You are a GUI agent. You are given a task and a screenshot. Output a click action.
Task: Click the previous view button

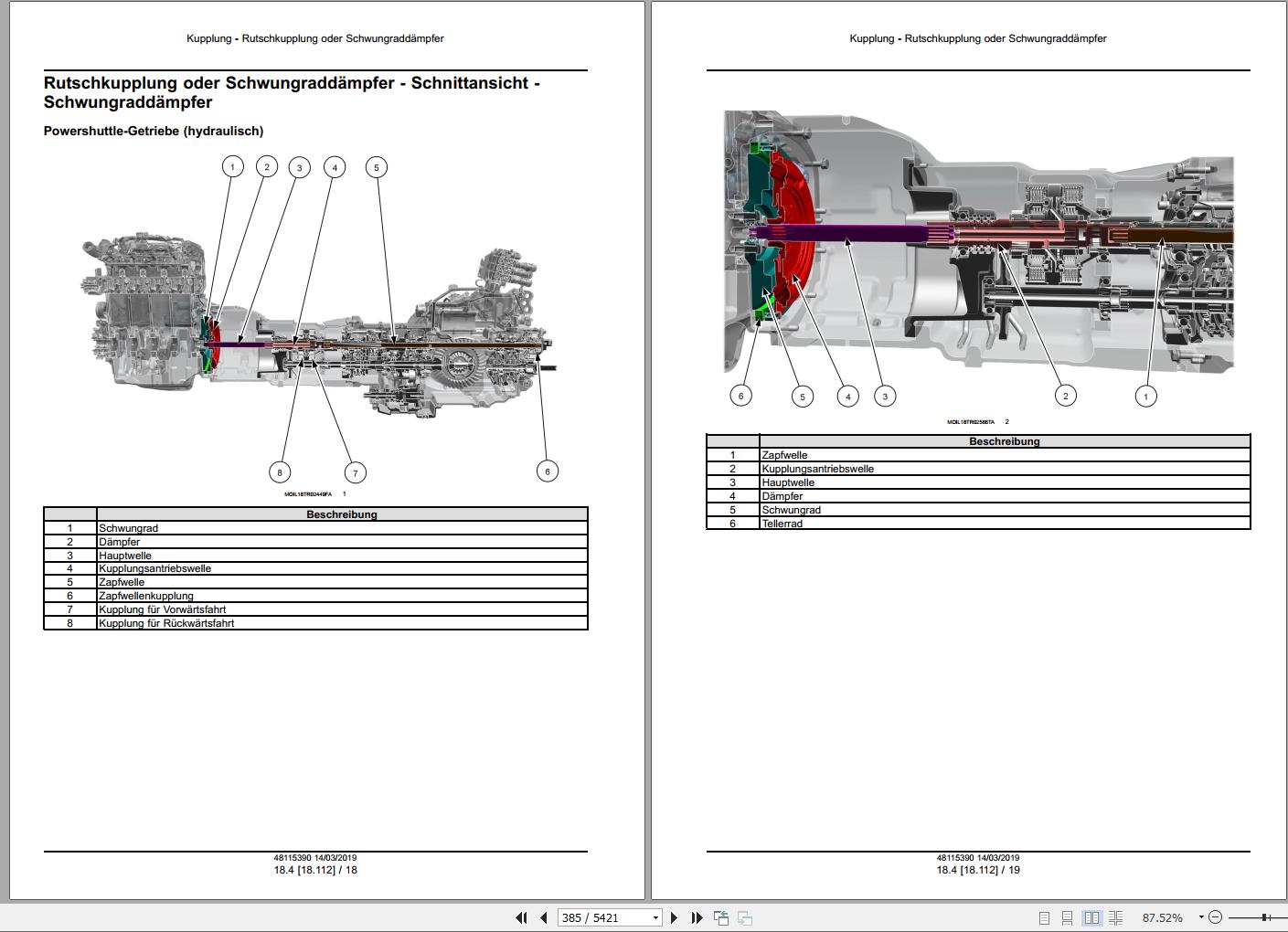click(721, 917)
